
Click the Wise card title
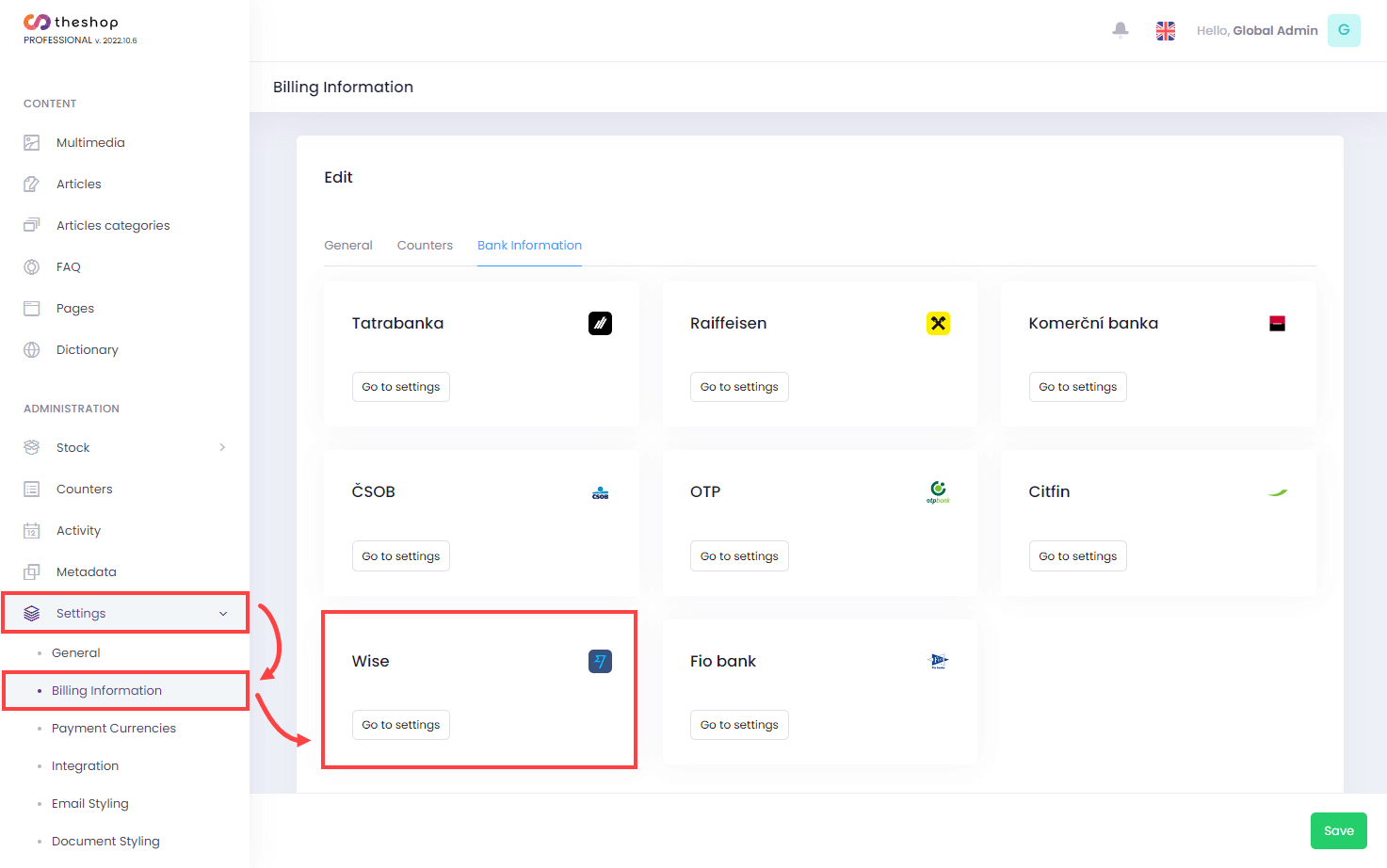pyautogui.click(x=371, y=662)
